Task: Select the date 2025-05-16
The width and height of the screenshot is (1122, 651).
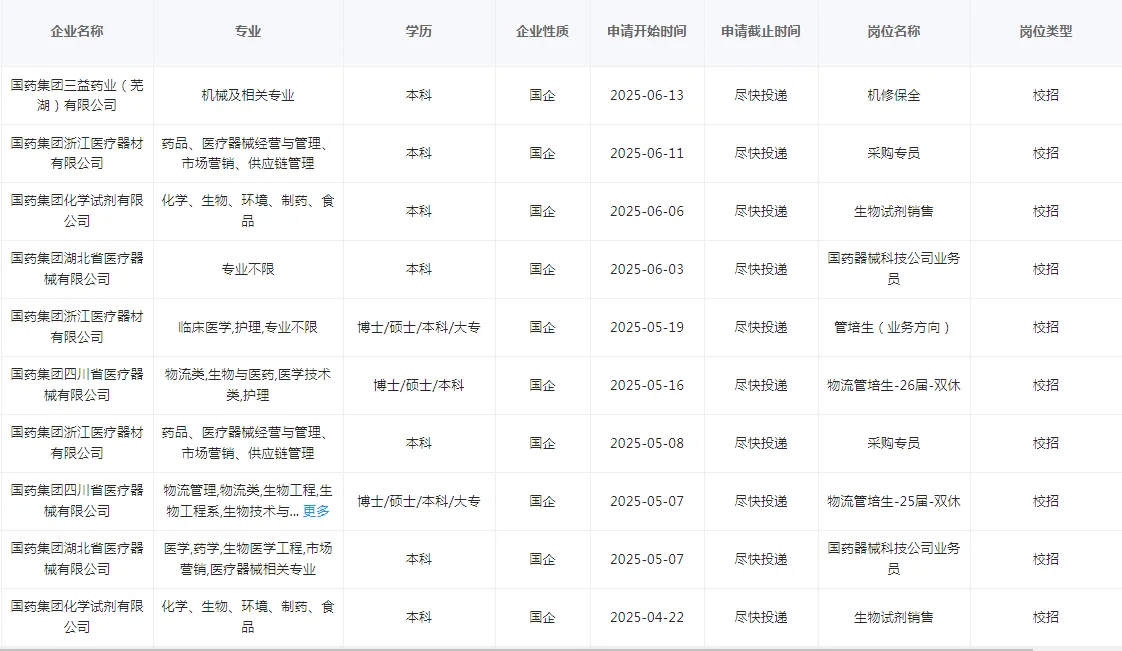Action: [647, 385]
